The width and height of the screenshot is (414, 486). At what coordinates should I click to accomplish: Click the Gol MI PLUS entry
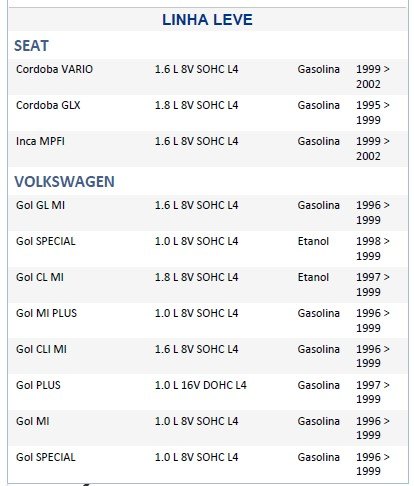tap(46, 313)
